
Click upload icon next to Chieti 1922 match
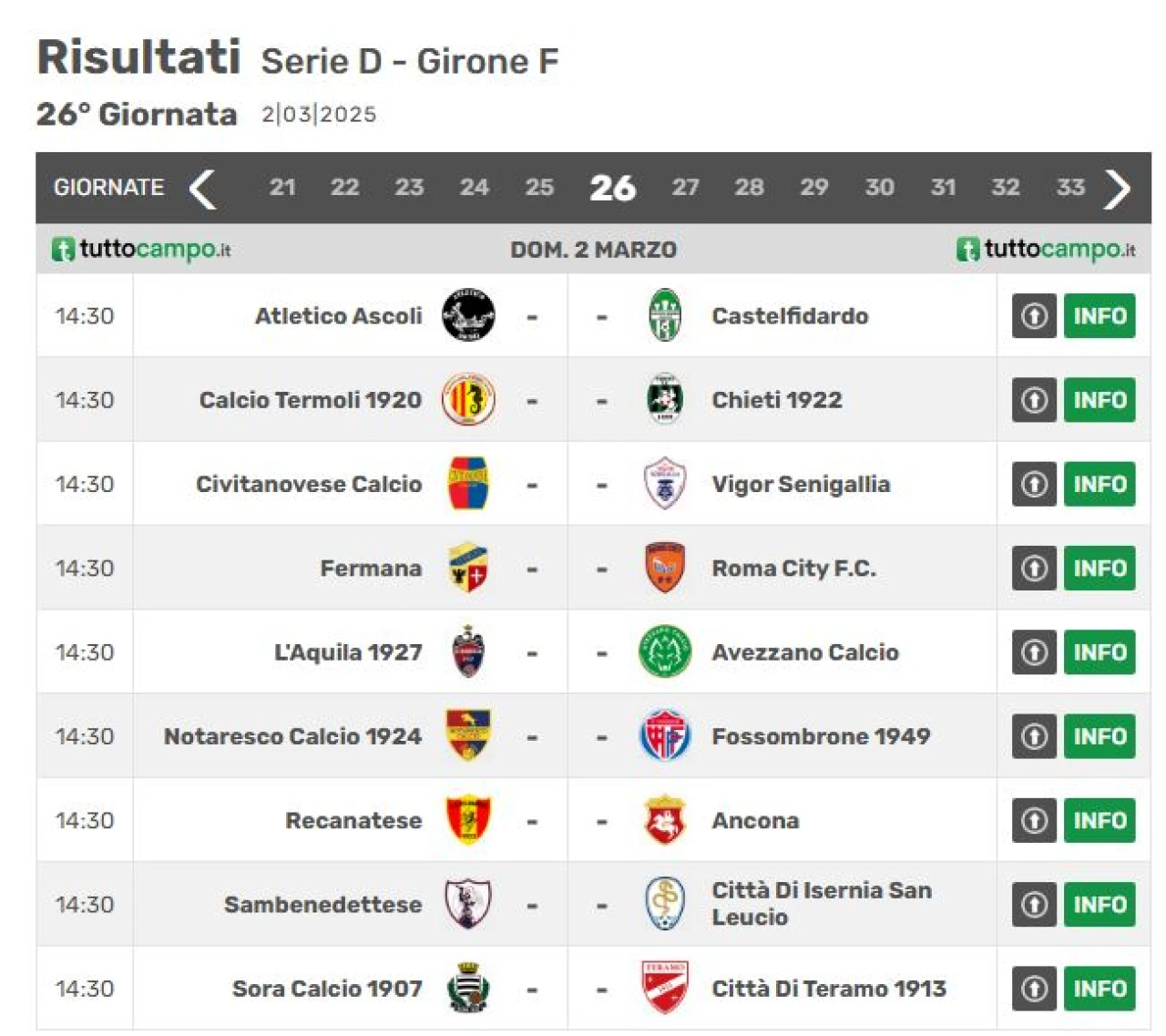pyautogui.click(x=1034, y=399)
